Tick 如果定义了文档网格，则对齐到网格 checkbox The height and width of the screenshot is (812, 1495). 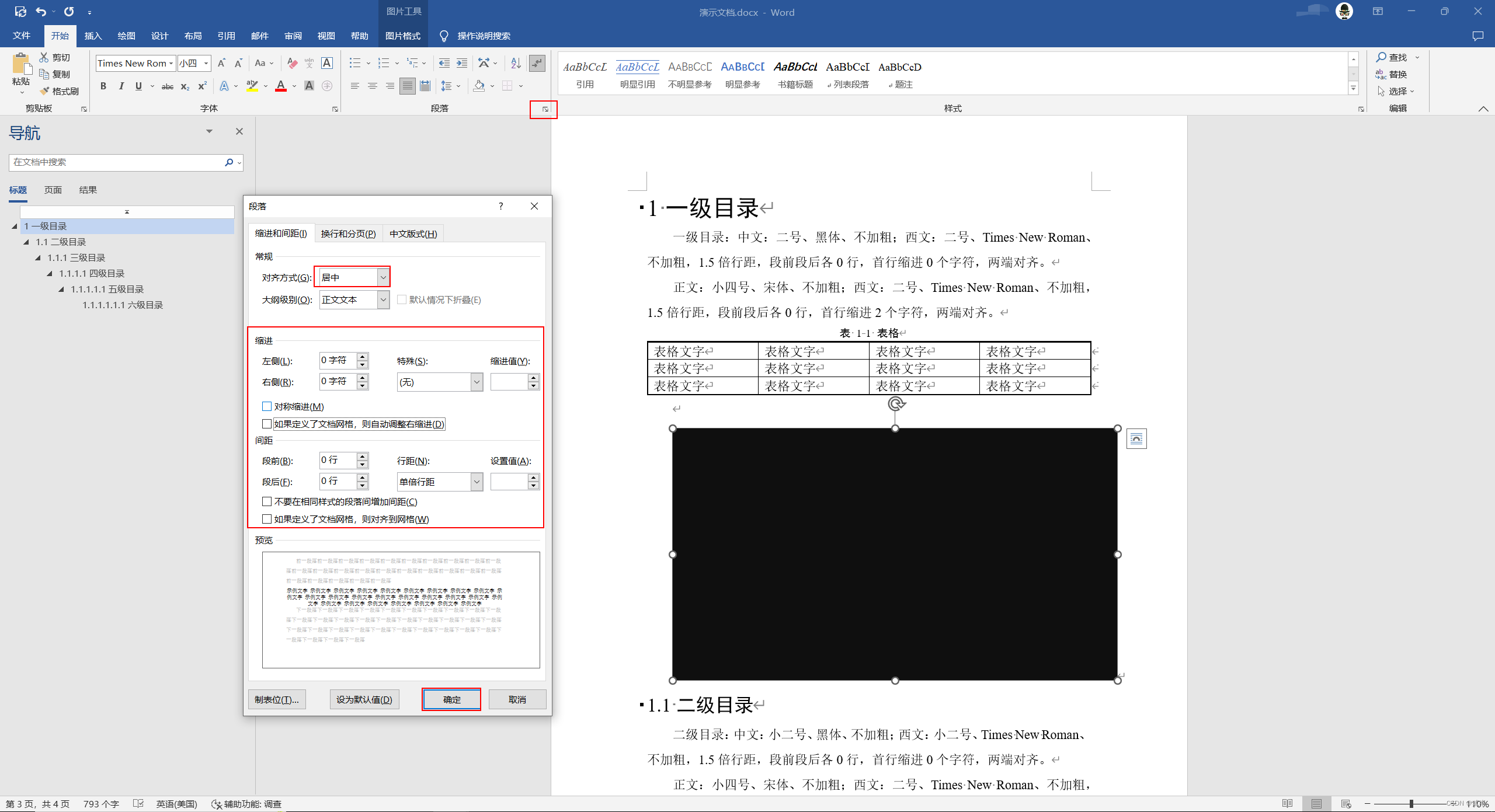(x=267, y=519)
